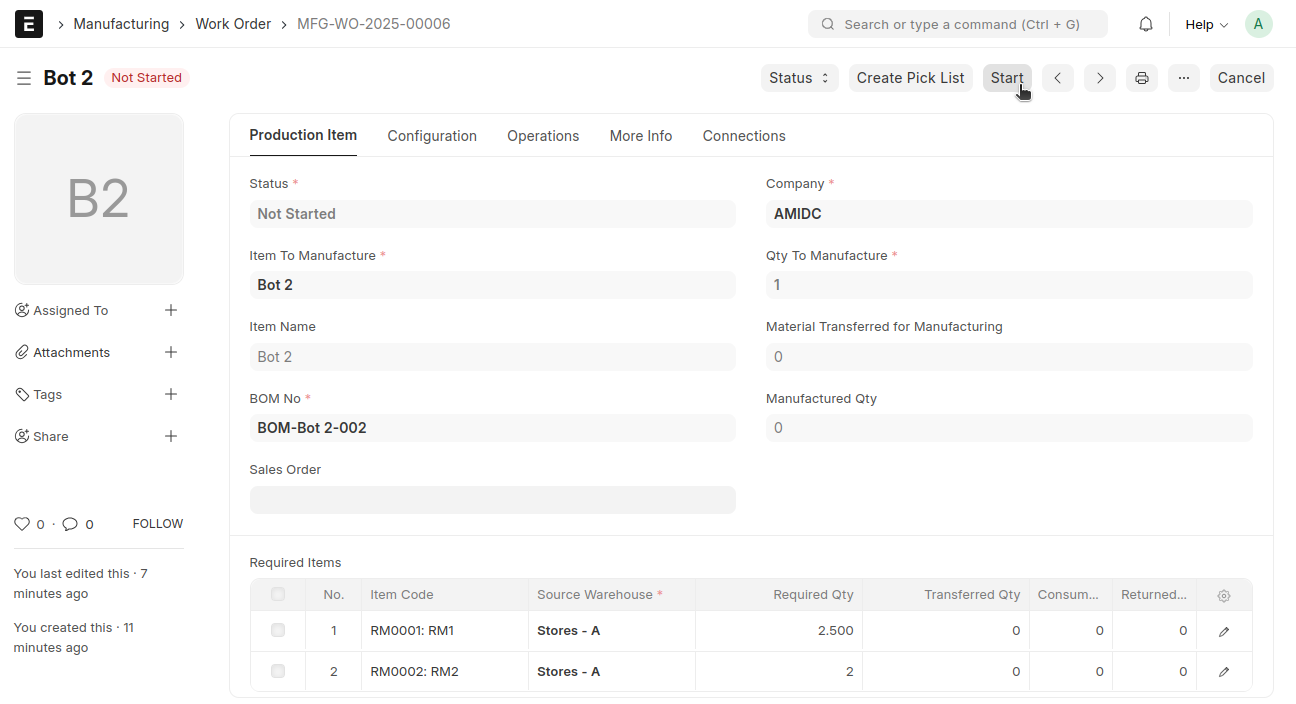Open the user avatar menu
The height and width of the screenshot is (704, 1296).
point(1258,24)
